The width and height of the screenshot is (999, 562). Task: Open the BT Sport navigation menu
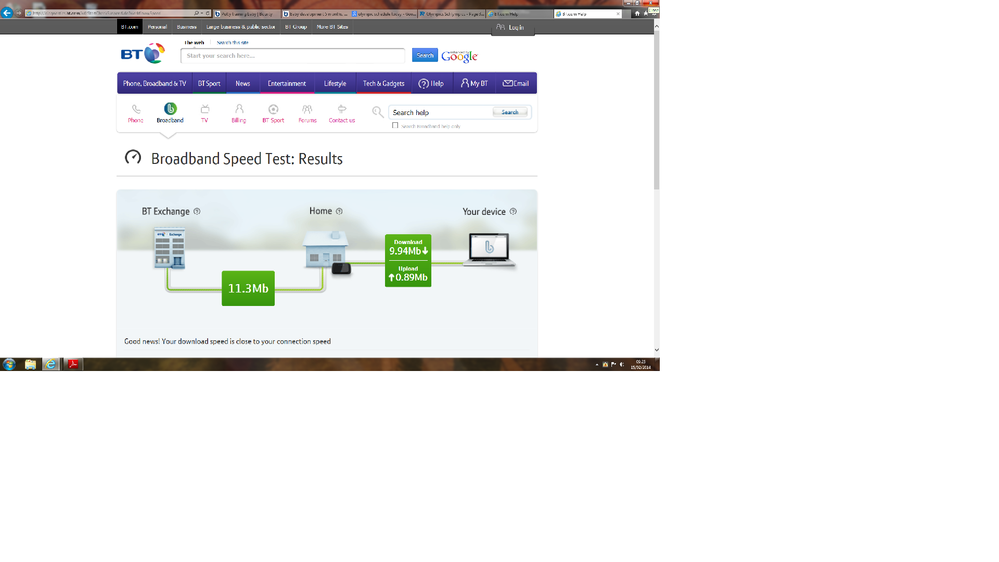pos(209,83)
